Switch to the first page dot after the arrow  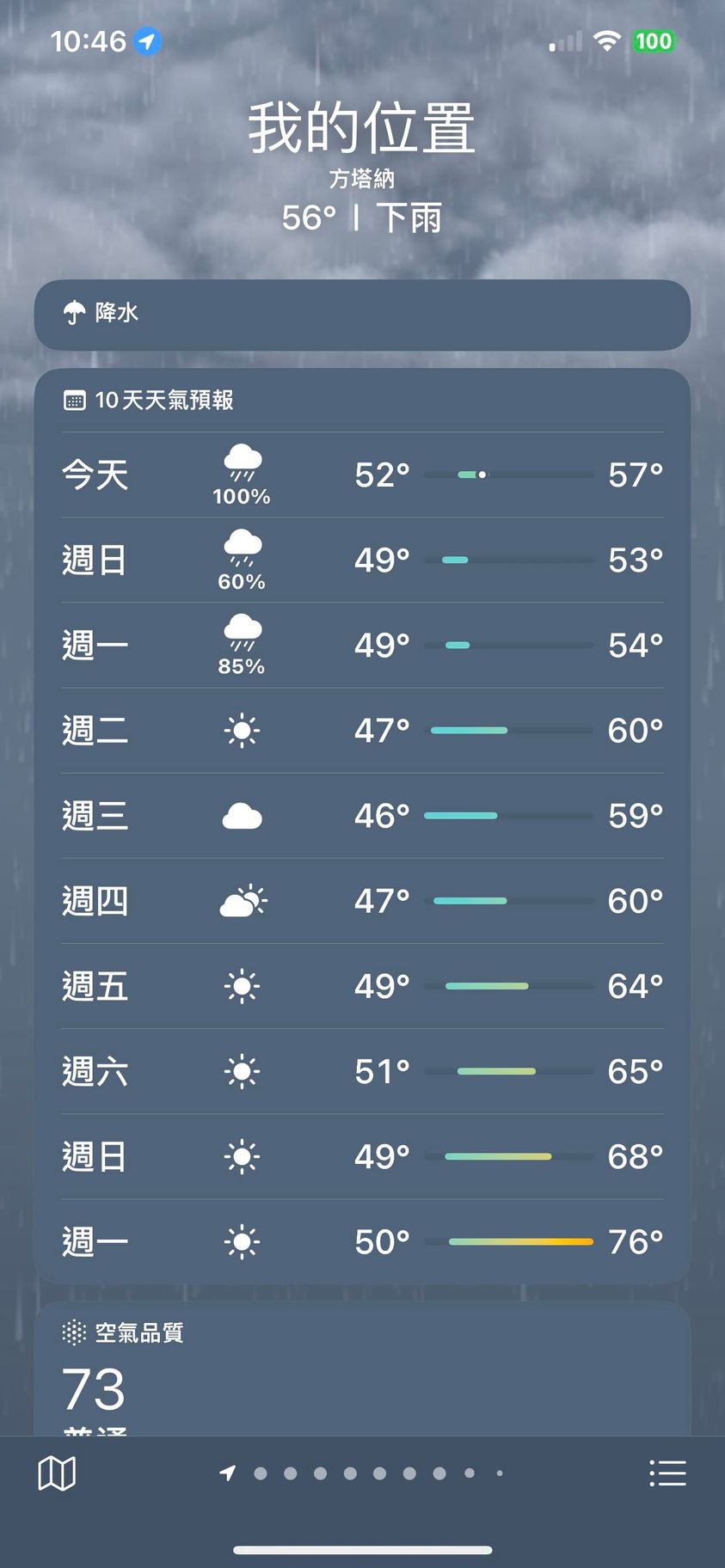click(x=261, y=1473)
